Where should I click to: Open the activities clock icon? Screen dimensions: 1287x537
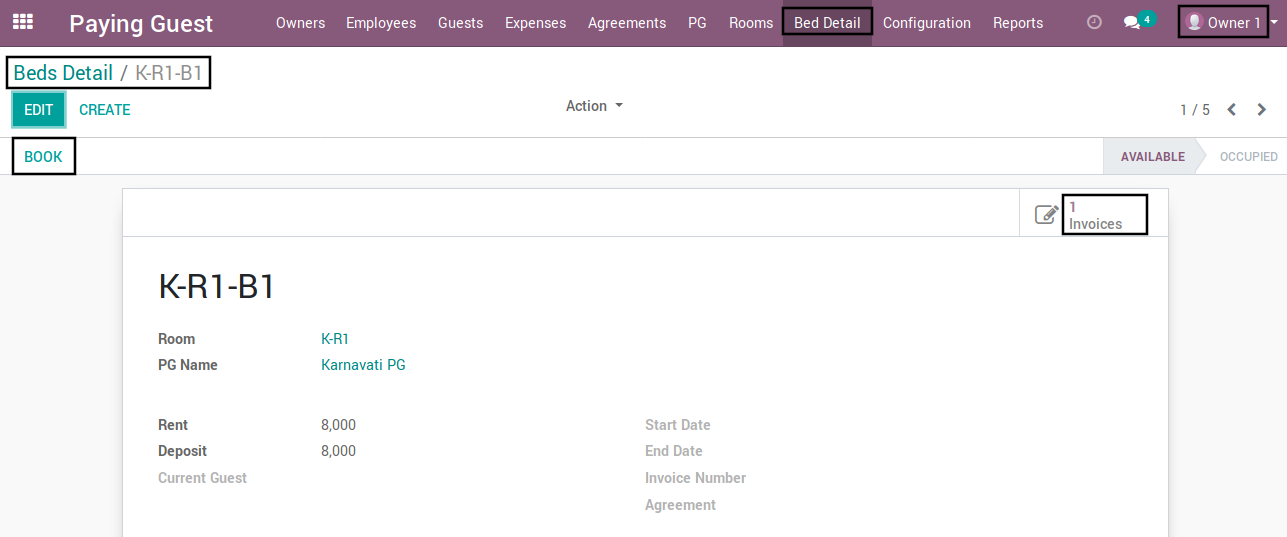[x=1094, y=22]
